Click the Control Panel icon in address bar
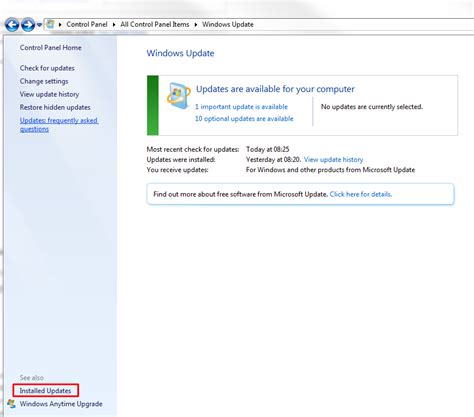474x417 pixels. click(x=51, y=24)
